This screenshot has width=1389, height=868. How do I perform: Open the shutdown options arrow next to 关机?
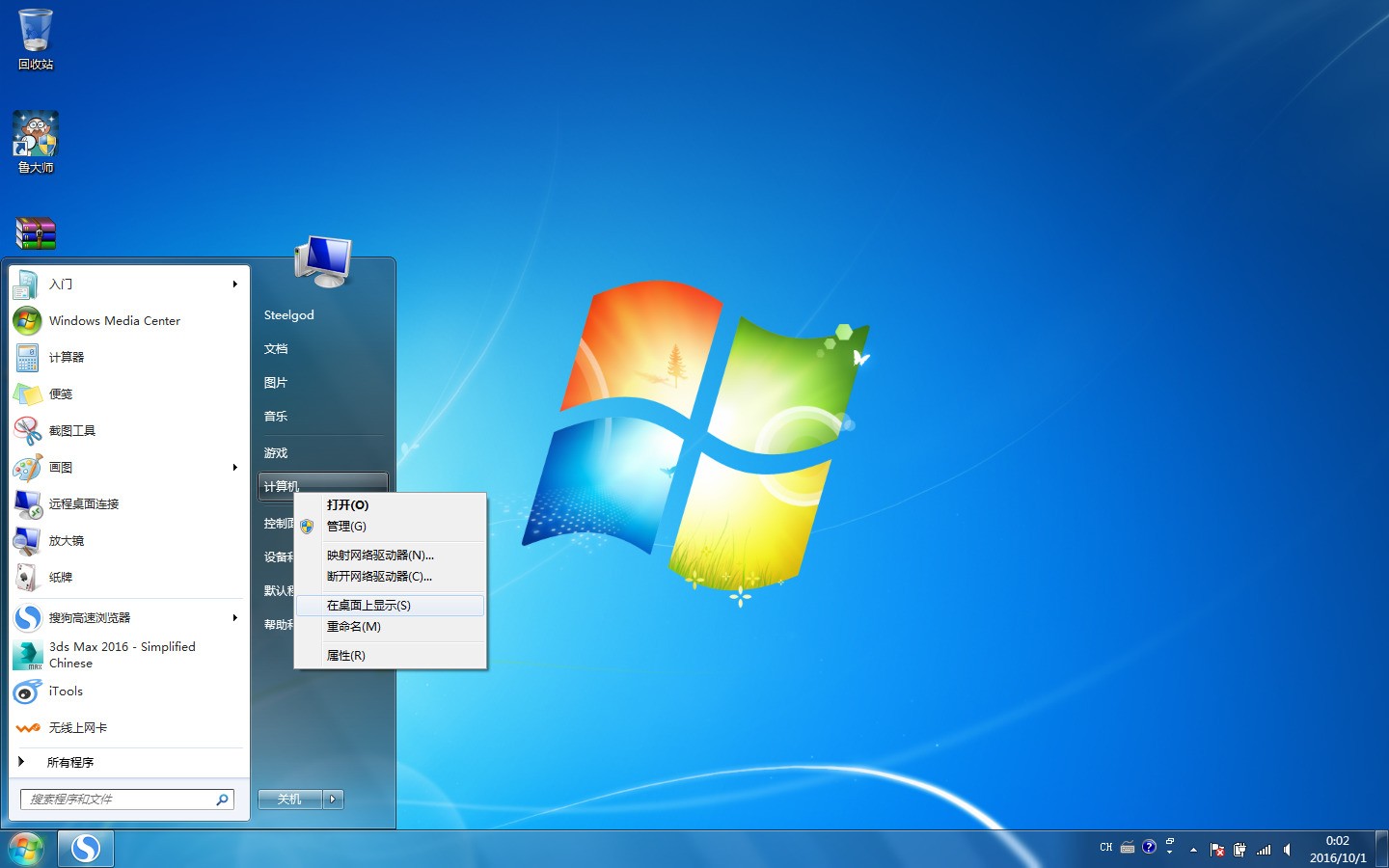[333, 799]
